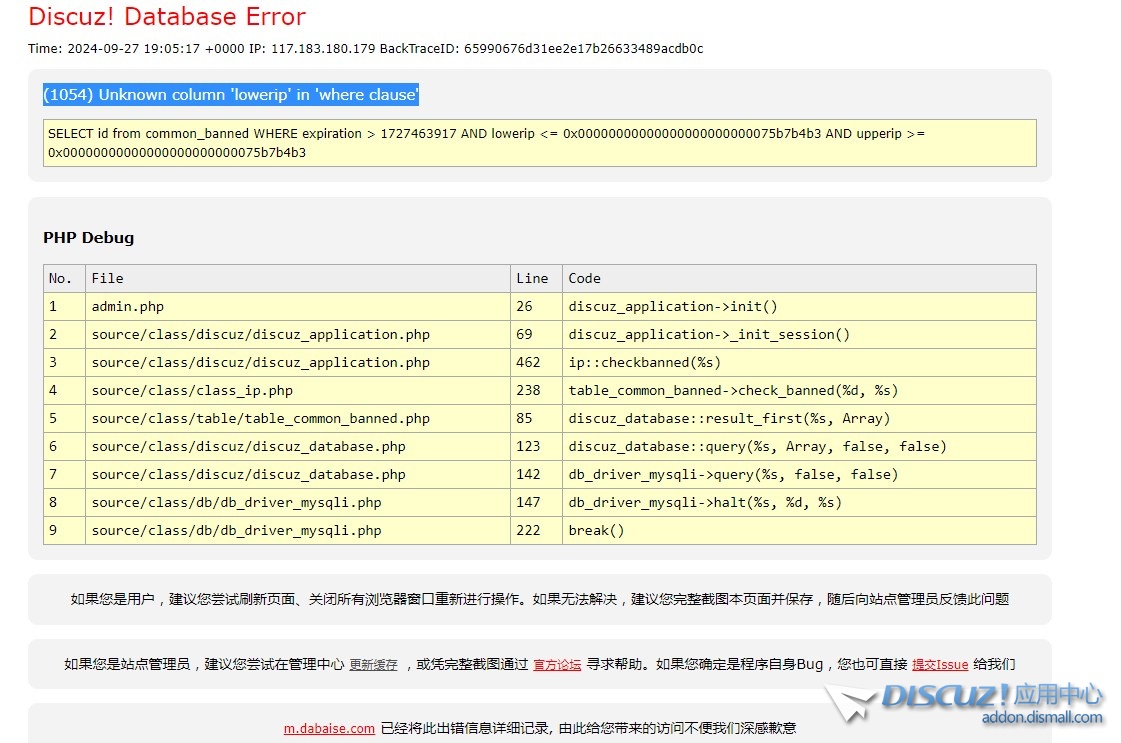Click discuz_application.php in row 3
1121x743 pixels.
click(x=298, y=362)
